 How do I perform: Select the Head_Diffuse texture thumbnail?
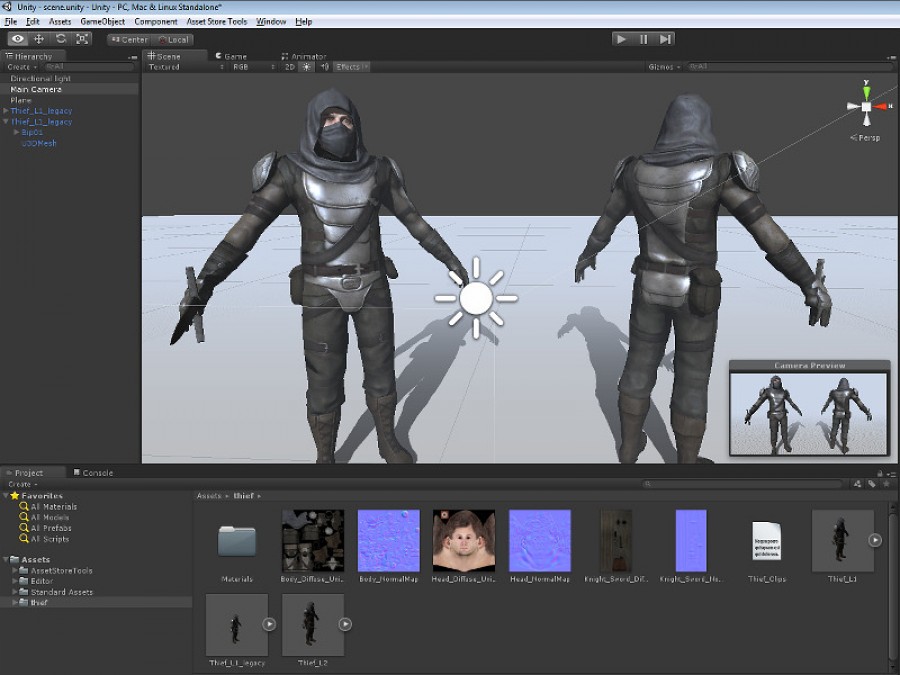click(463, 541)
